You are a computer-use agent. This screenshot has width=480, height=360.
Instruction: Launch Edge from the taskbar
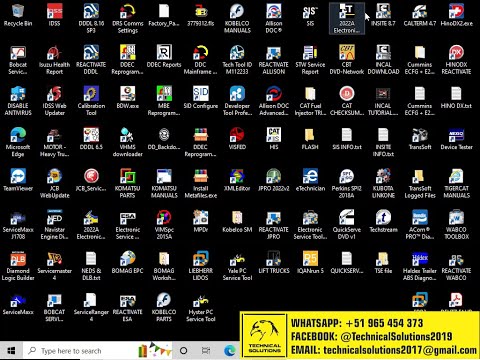(x=230, y=351)
